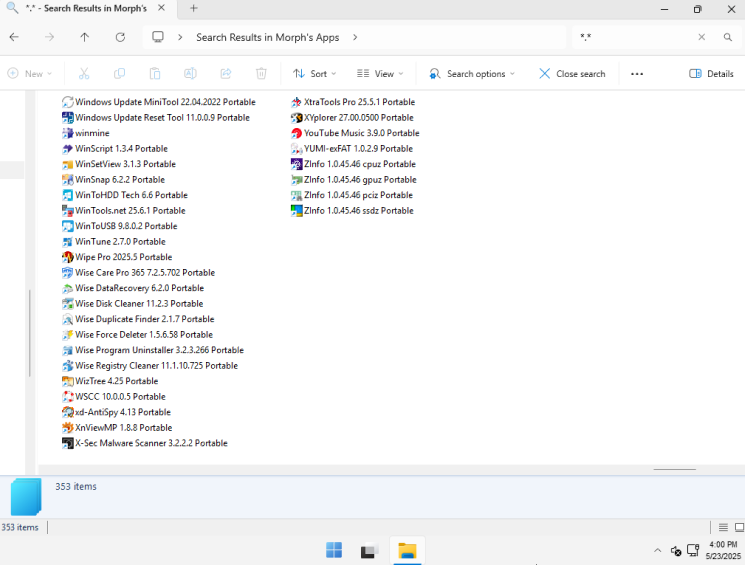The image size is (745, 565).
Task: Select the XYplorer 27.00.0500 icon
Action: (296, 117)
